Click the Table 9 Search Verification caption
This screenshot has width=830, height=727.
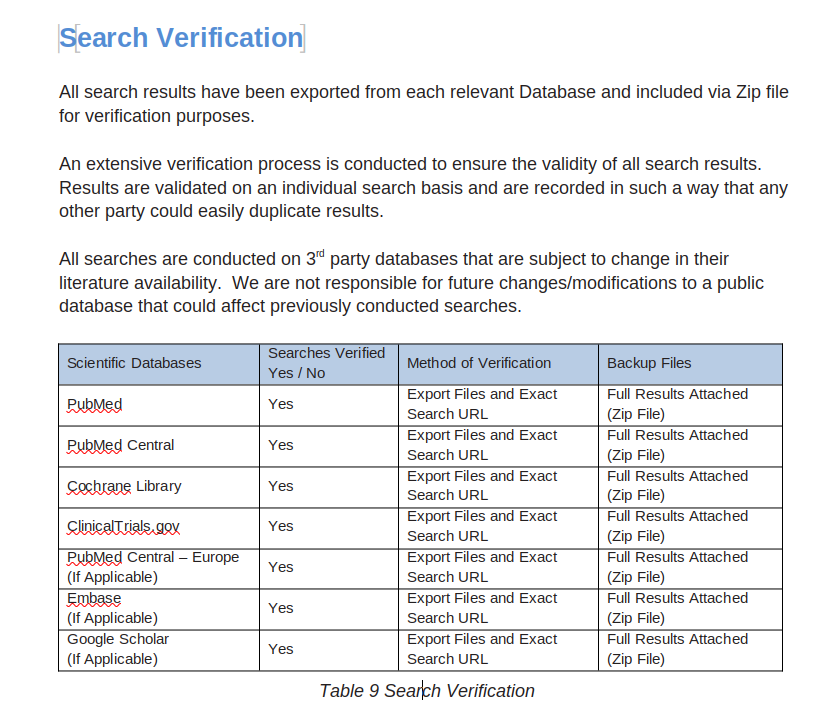tap(427, 691)
